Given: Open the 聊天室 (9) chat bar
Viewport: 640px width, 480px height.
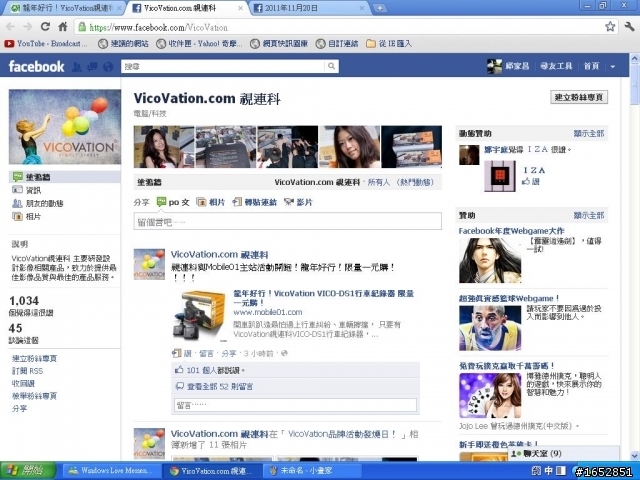Looking at the screenshot, I should coord(564,453).
